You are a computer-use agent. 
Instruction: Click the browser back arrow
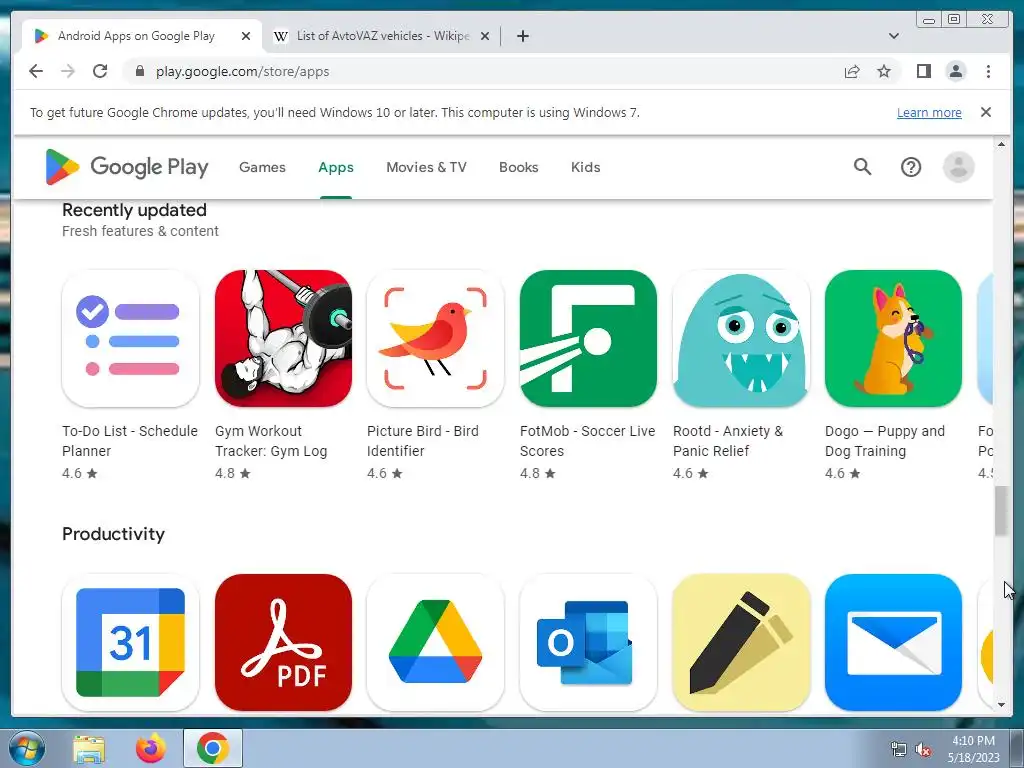[36, 71]
